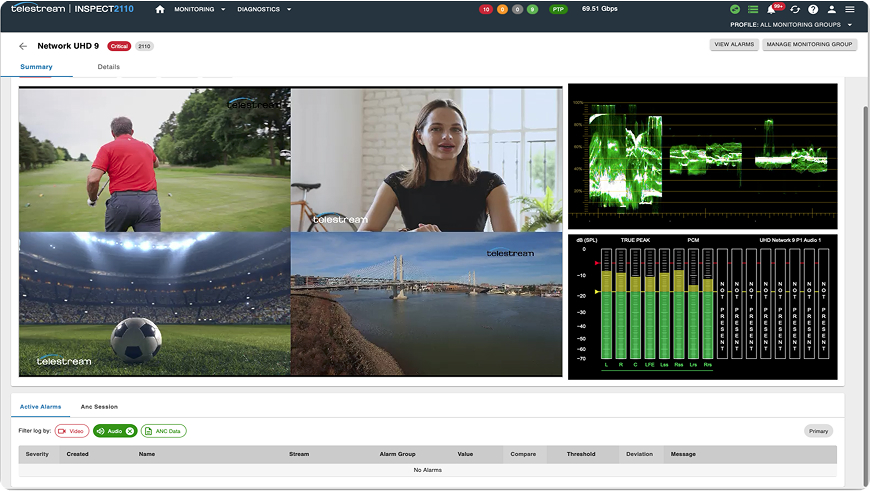Click the Value column header
Image resolution: width=870 pixels, height=491 pixels.
coord(465,454)
